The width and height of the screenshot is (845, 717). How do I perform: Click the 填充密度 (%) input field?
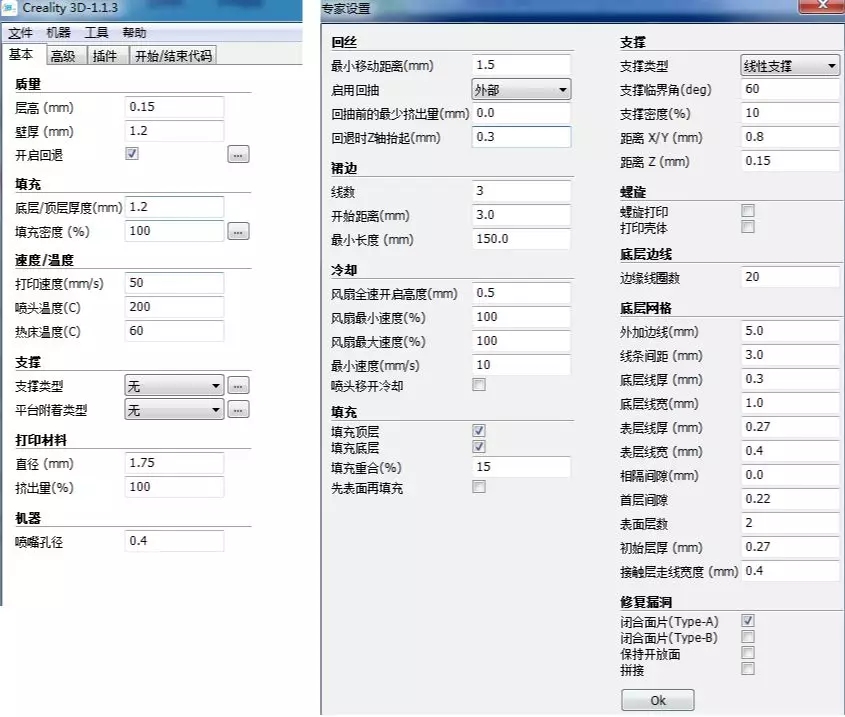(174, 231)
